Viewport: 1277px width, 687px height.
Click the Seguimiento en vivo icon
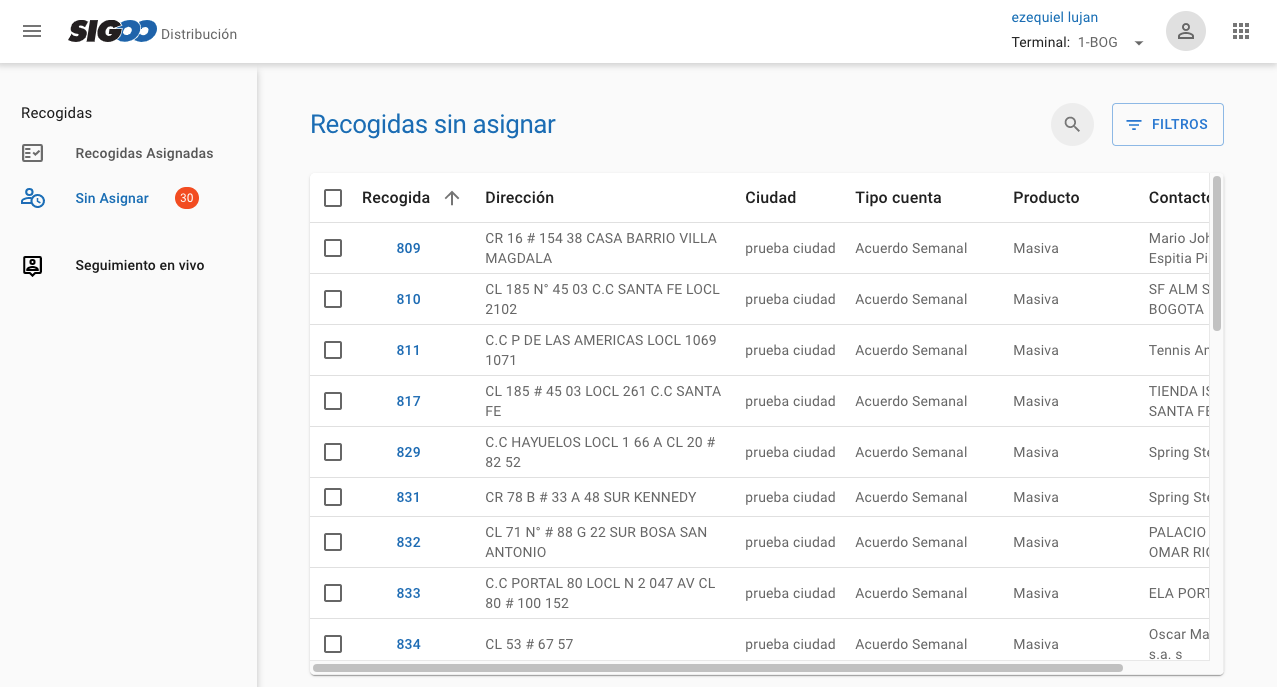pos(33,265)
